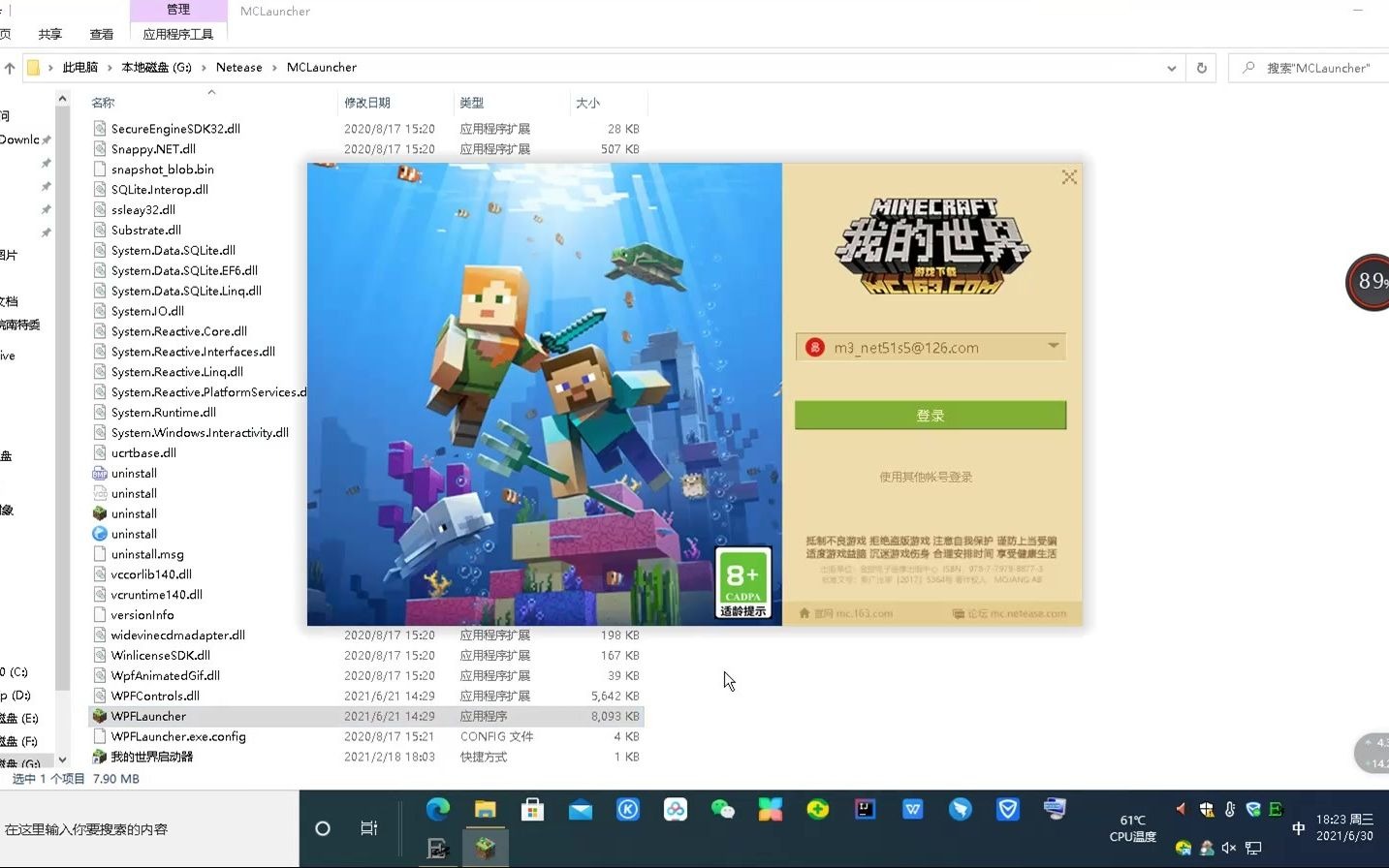Select 我的世界启动器 shortcut icon

pos(99,757)
